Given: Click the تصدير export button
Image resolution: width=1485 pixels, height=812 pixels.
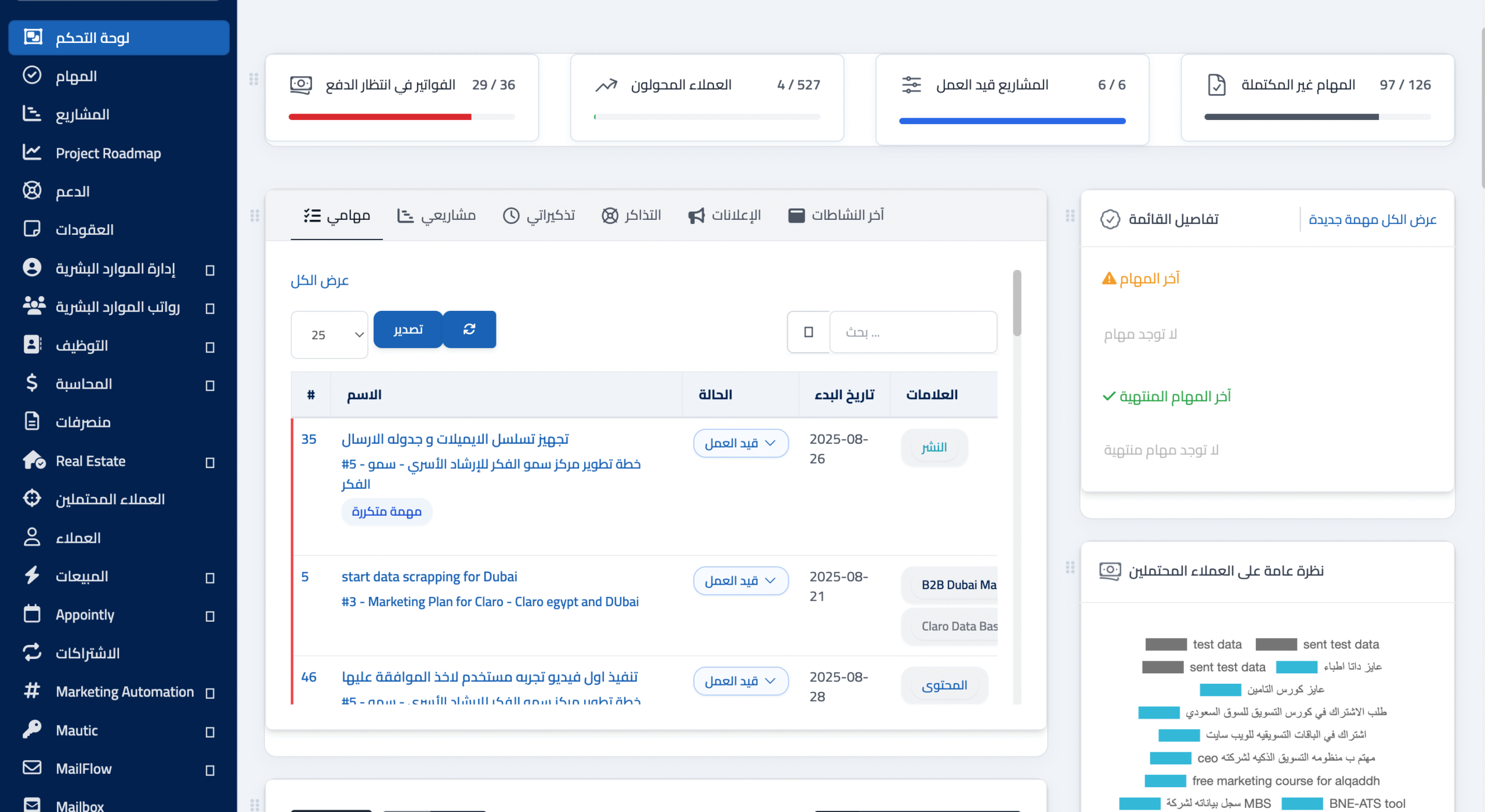Looking at the screenshot, I should click(408, 329).
